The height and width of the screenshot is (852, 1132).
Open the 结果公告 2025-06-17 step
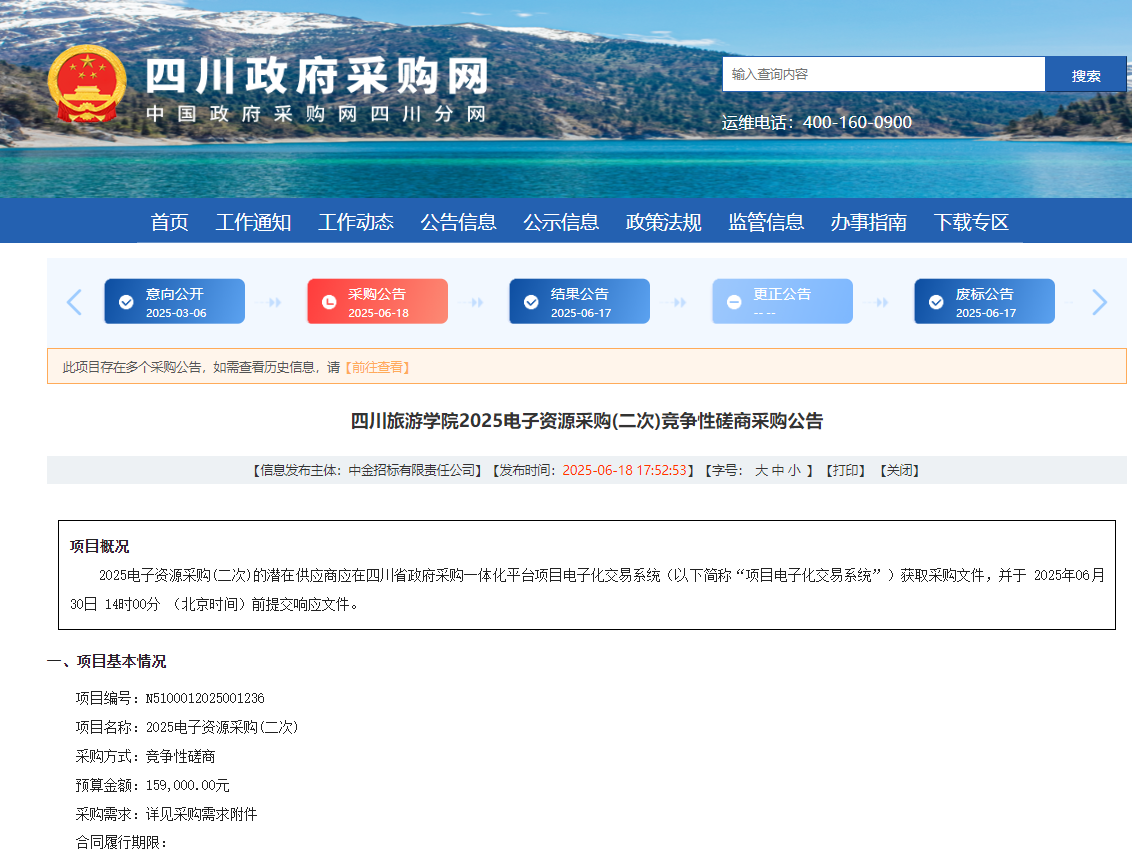click(580, 301)
